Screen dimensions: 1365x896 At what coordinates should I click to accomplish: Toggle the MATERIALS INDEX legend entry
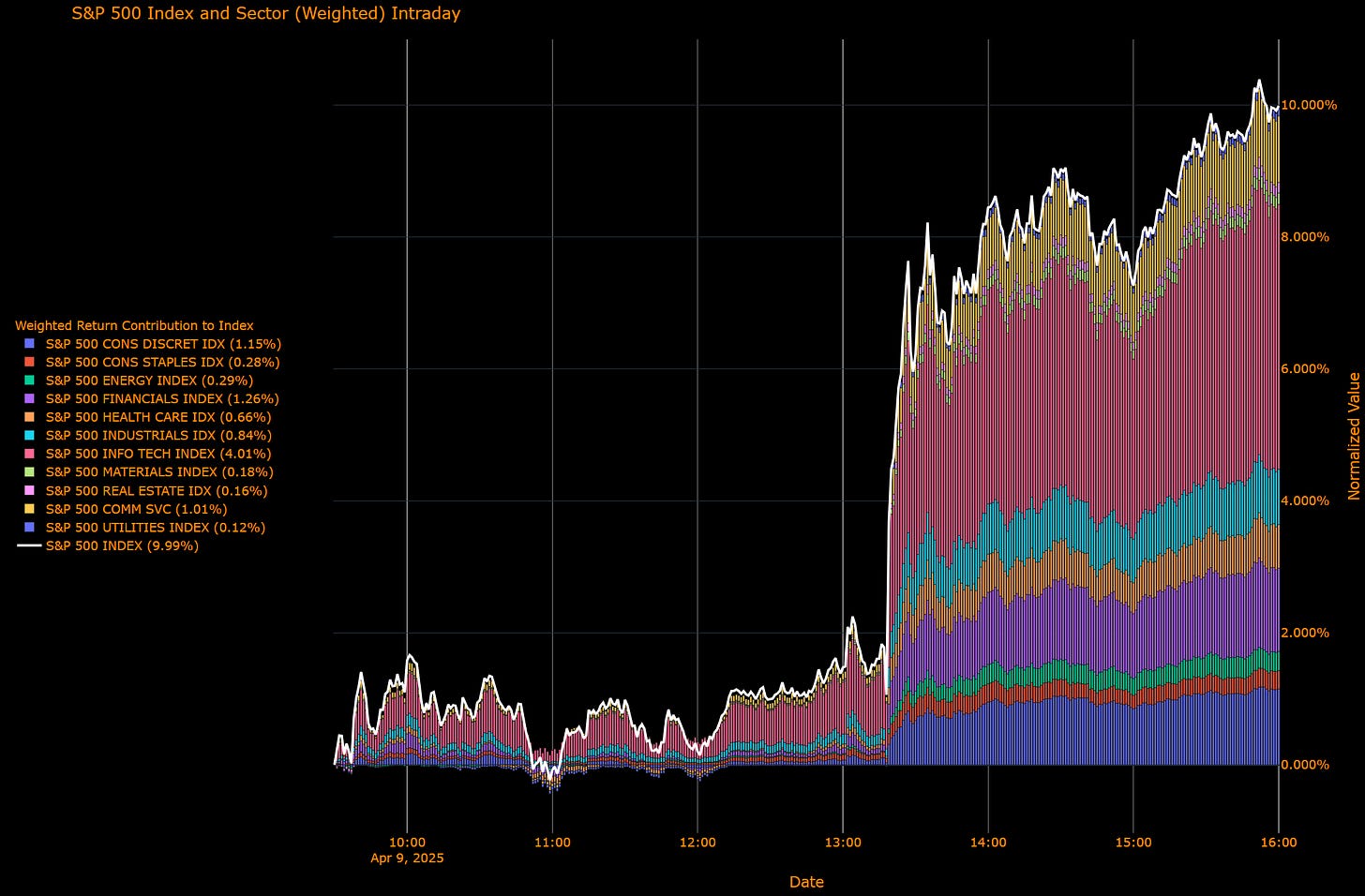tap(149, 471)
